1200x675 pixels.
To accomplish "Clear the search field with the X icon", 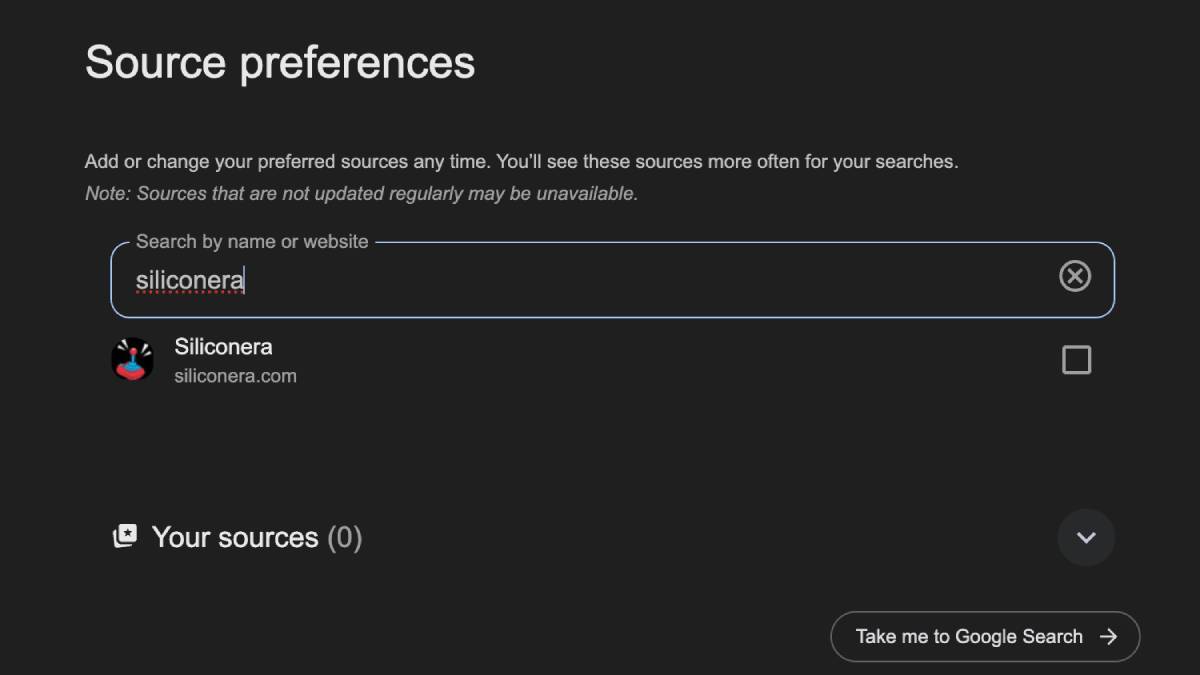I will [1075, 276].
